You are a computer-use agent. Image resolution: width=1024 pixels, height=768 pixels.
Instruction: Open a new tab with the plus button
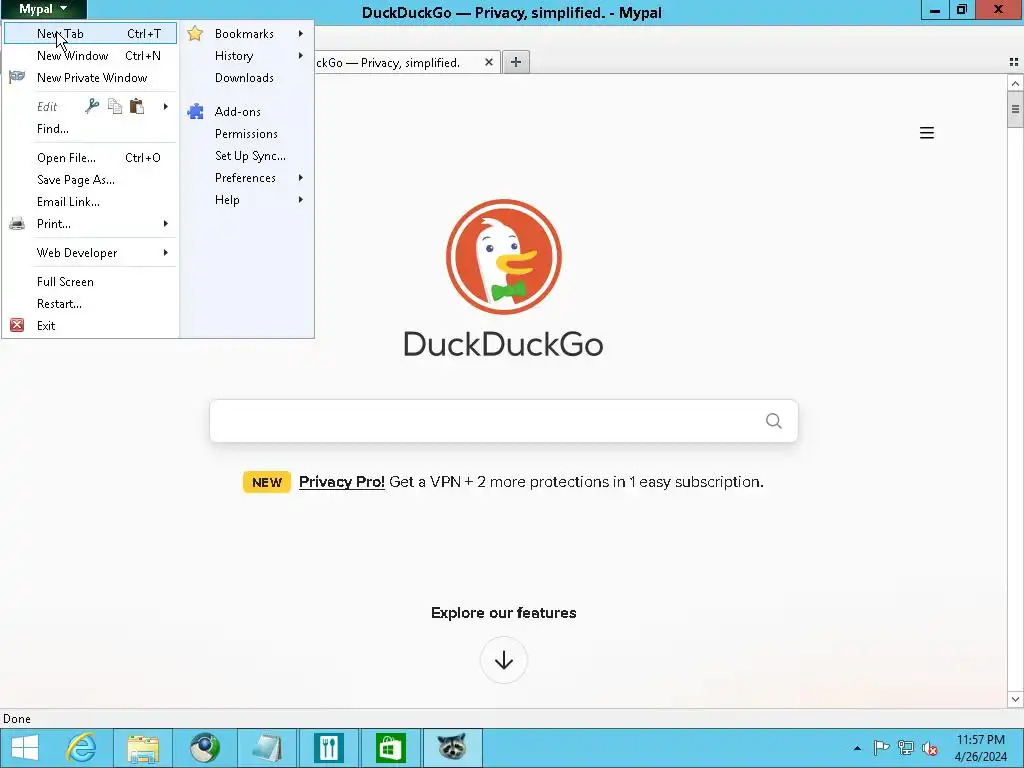(x=516, y=62)
